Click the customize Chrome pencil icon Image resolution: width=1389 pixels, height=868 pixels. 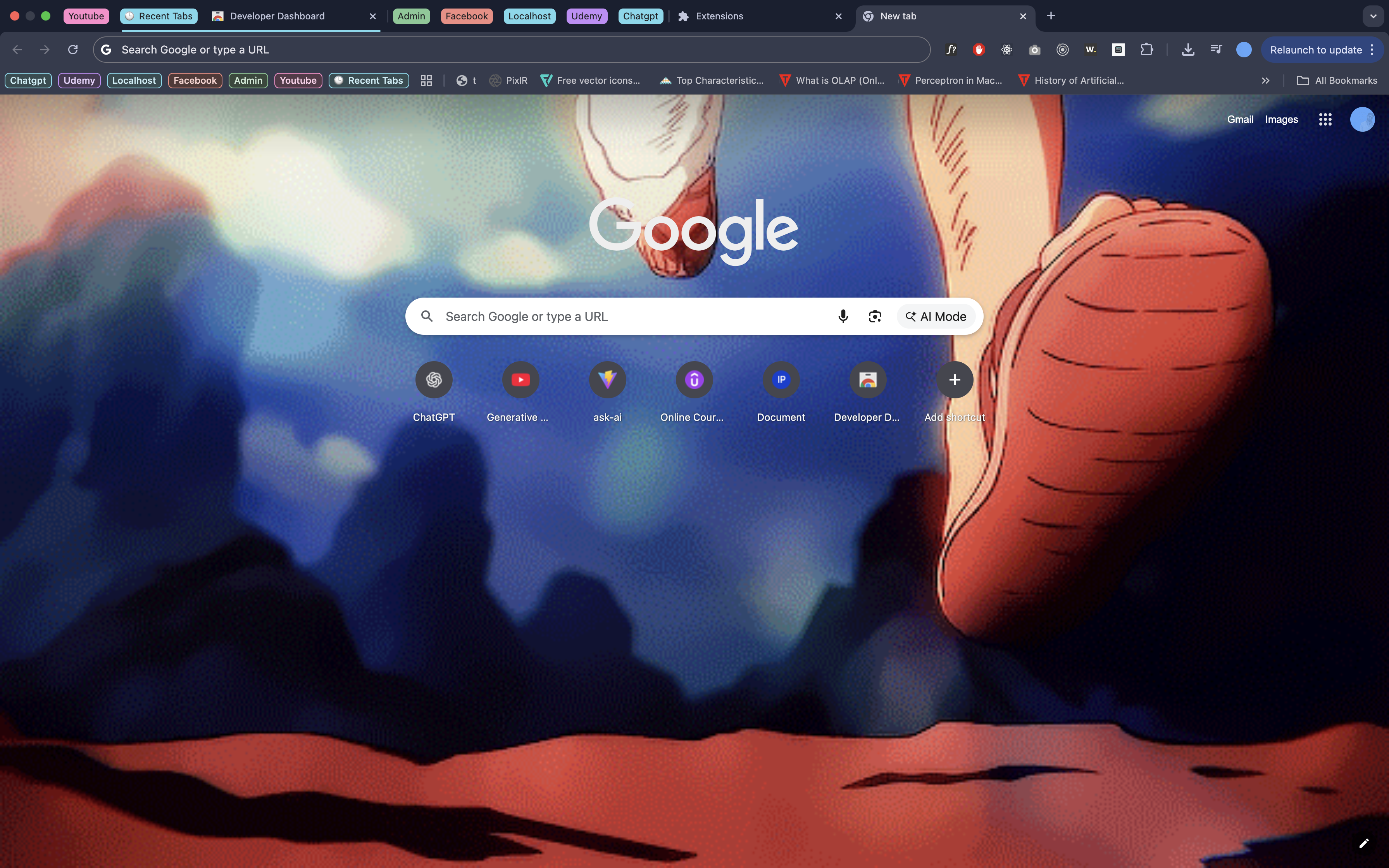1364,843
